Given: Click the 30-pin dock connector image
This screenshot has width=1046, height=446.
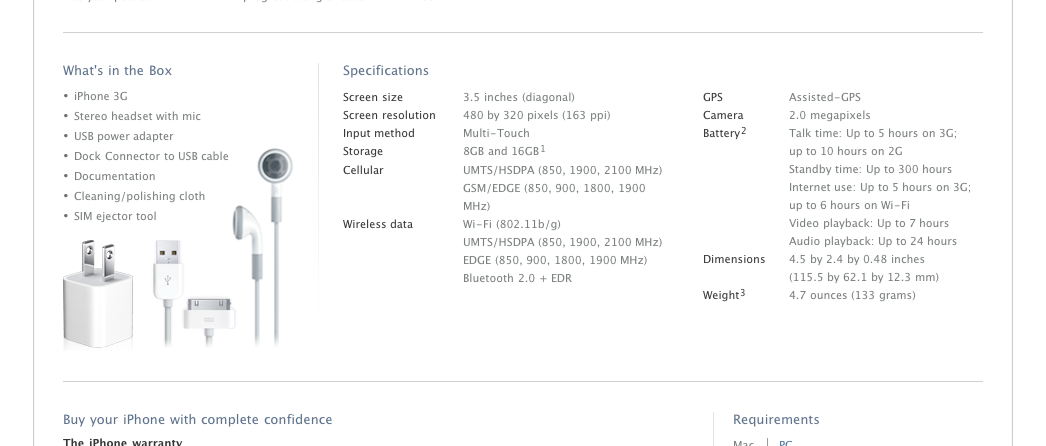Looking at the screenshot, I should [x=209, y=316].
